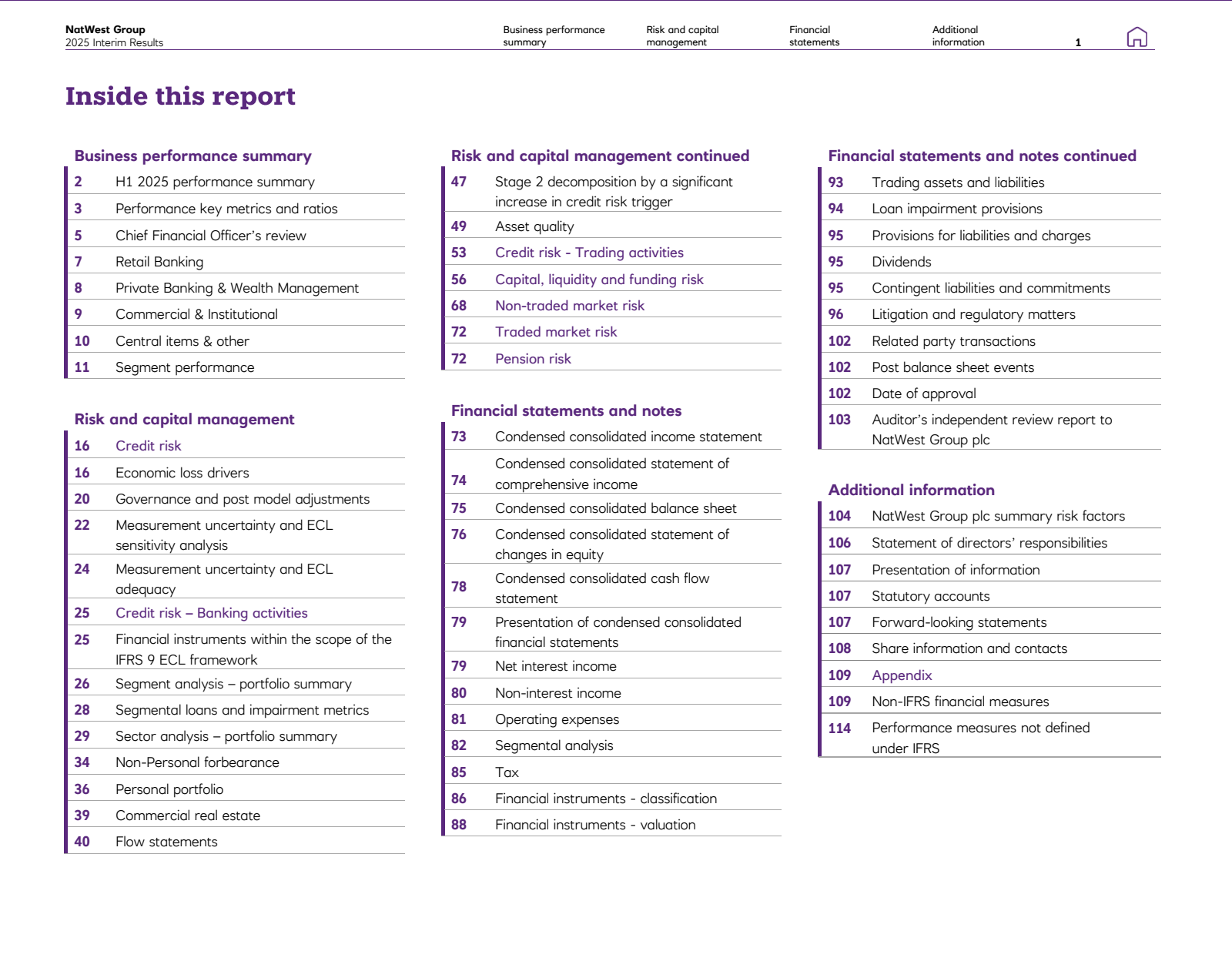Open Financial instruments - classification
Viewport: 1232px width, 968px height.
point(606,799)
